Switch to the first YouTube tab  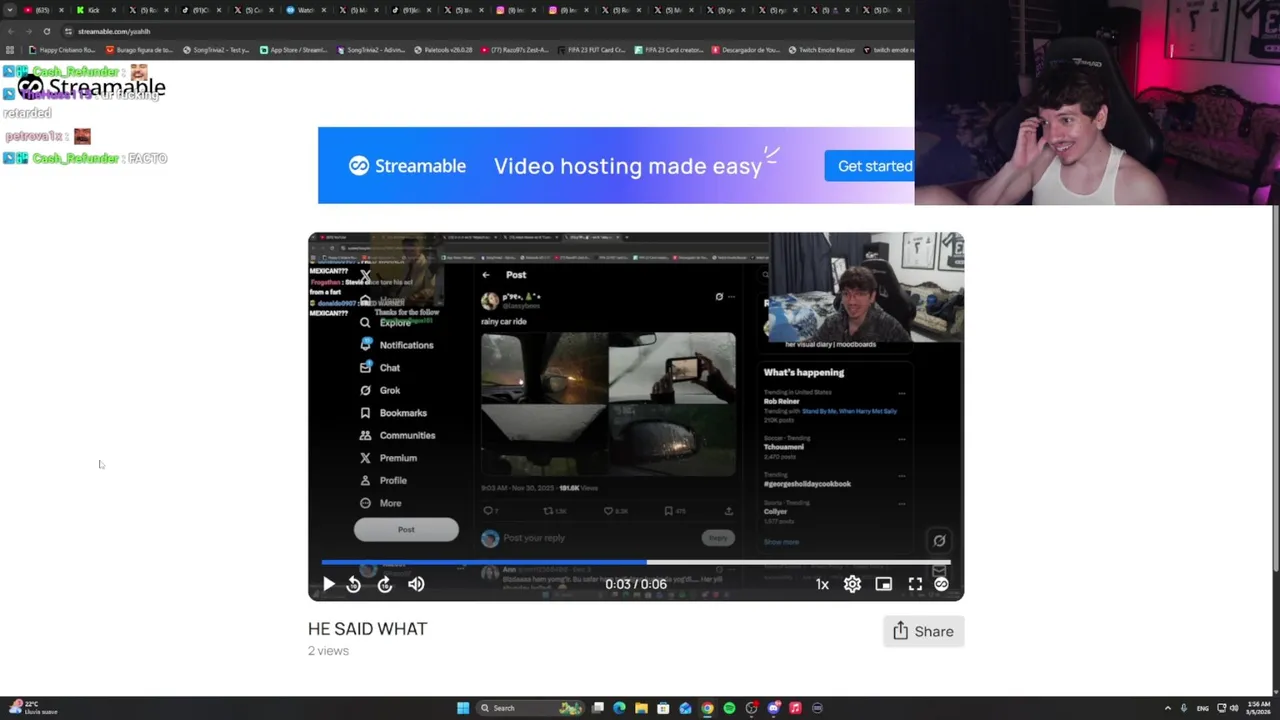44,10
